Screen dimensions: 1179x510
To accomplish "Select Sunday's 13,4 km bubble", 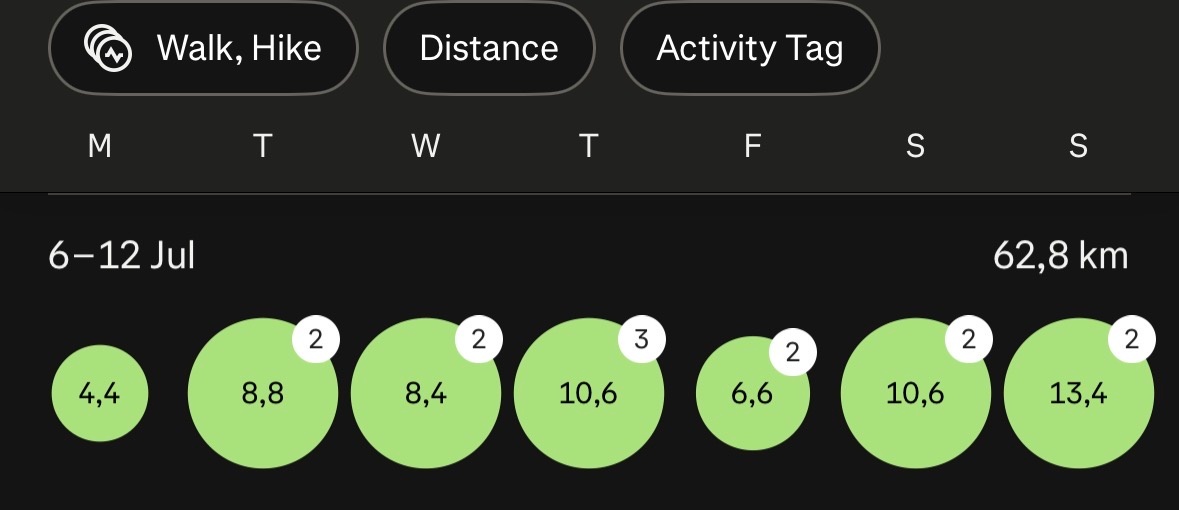I will point(1078,393).
